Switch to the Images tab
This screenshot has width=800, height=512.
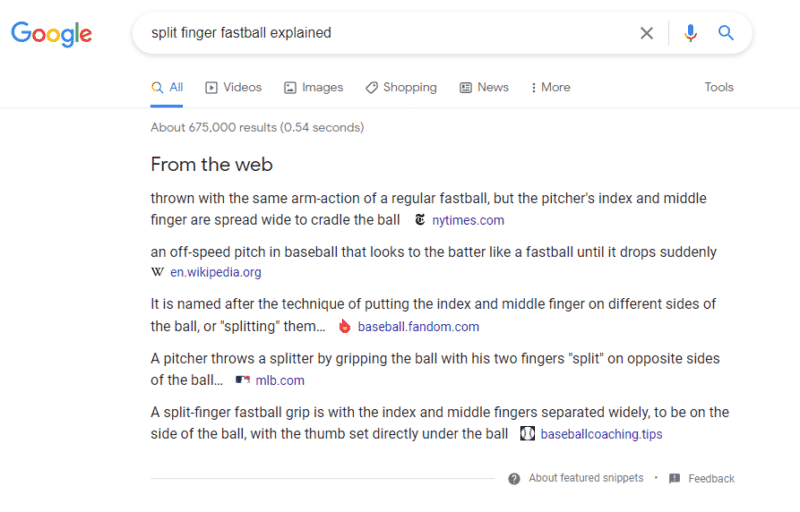[x=313, y=88]
